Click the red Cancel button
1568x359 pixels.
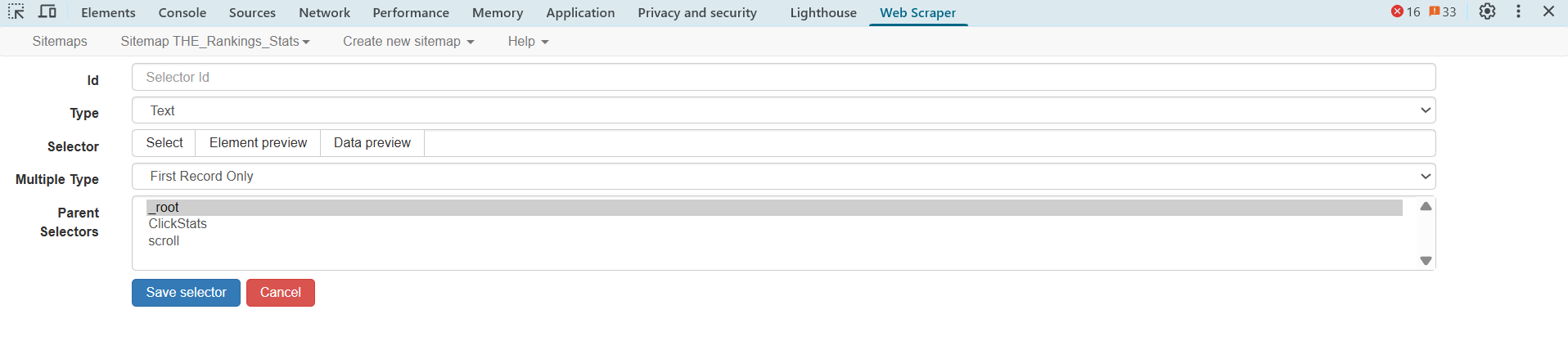281,293
